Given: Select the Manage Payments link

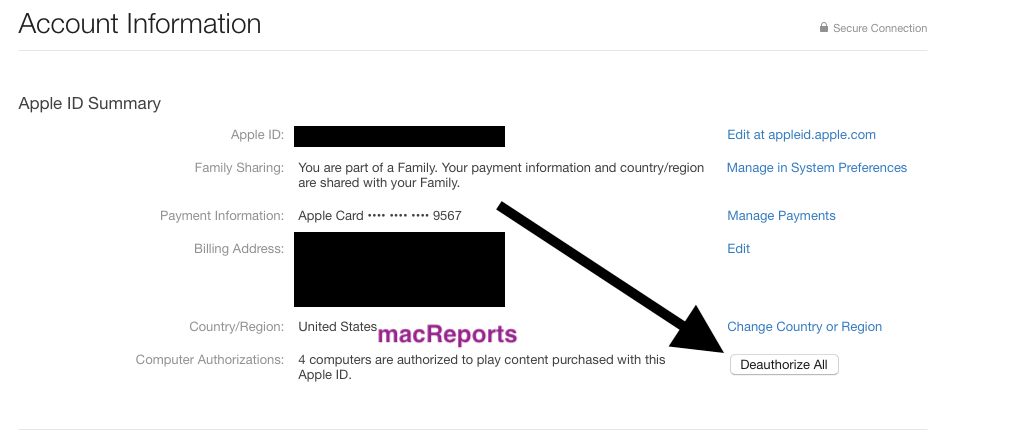Looking at the screenshot, I should point(781,216).
